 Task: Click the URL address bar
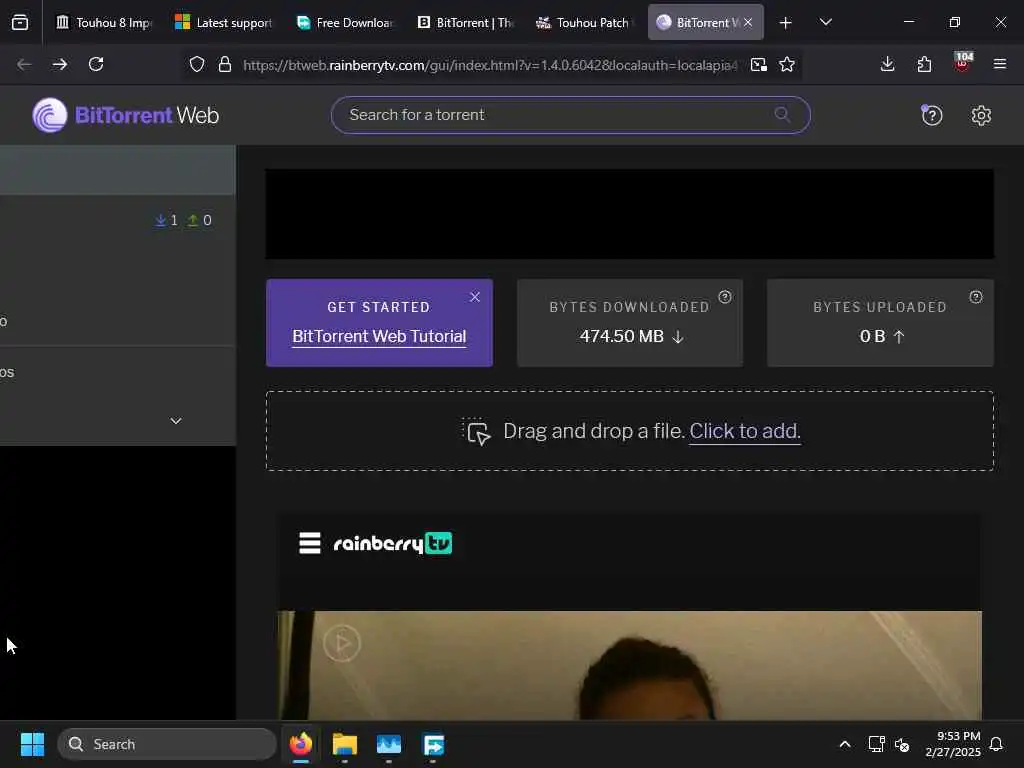[x=490, y=65]
